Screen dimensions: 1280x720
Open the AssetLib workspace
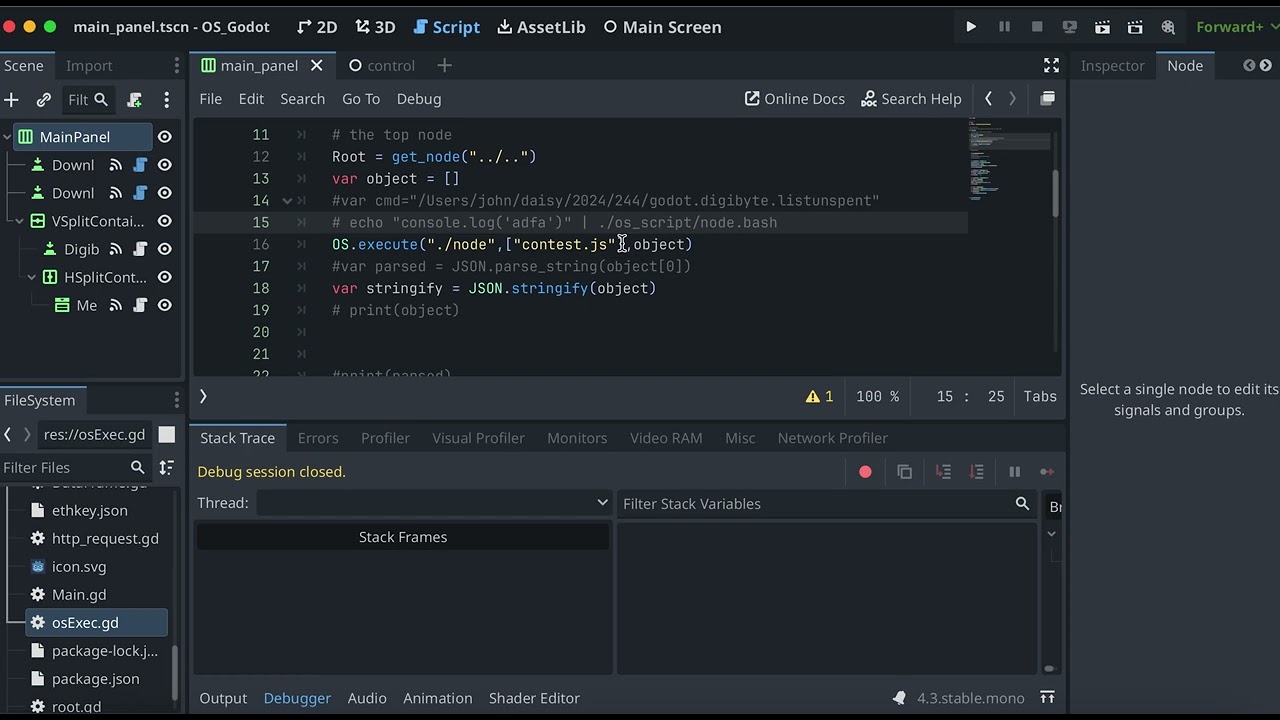coord(541,27)
